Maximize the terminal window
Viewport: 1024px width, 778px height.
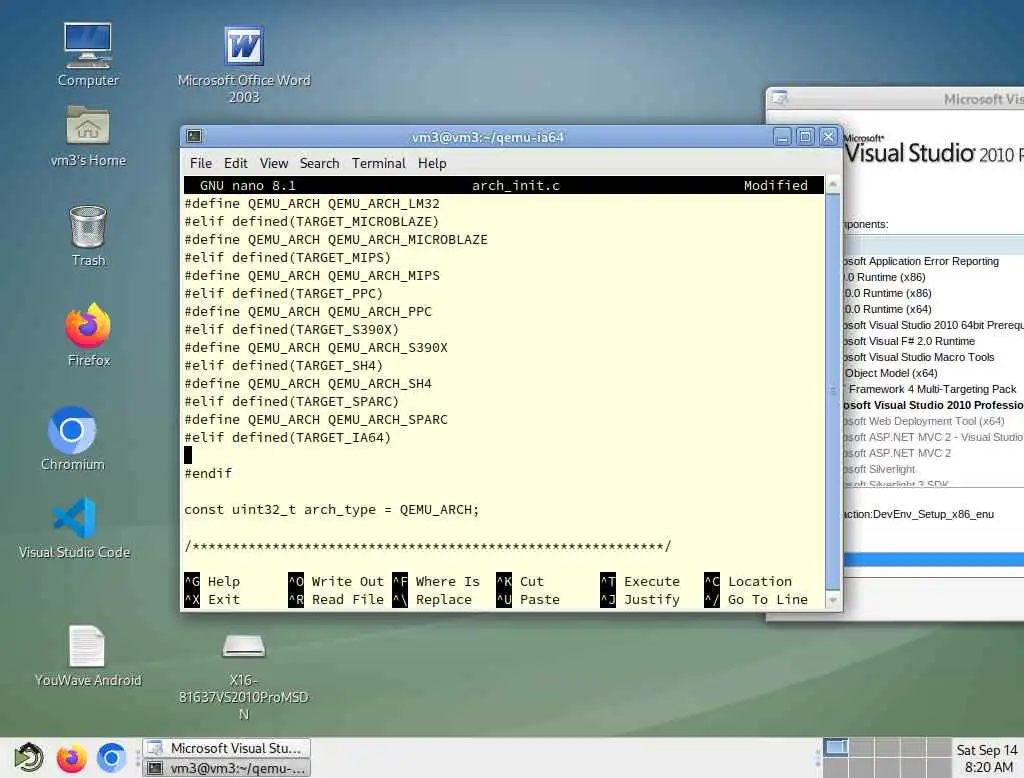pos(805,137)
